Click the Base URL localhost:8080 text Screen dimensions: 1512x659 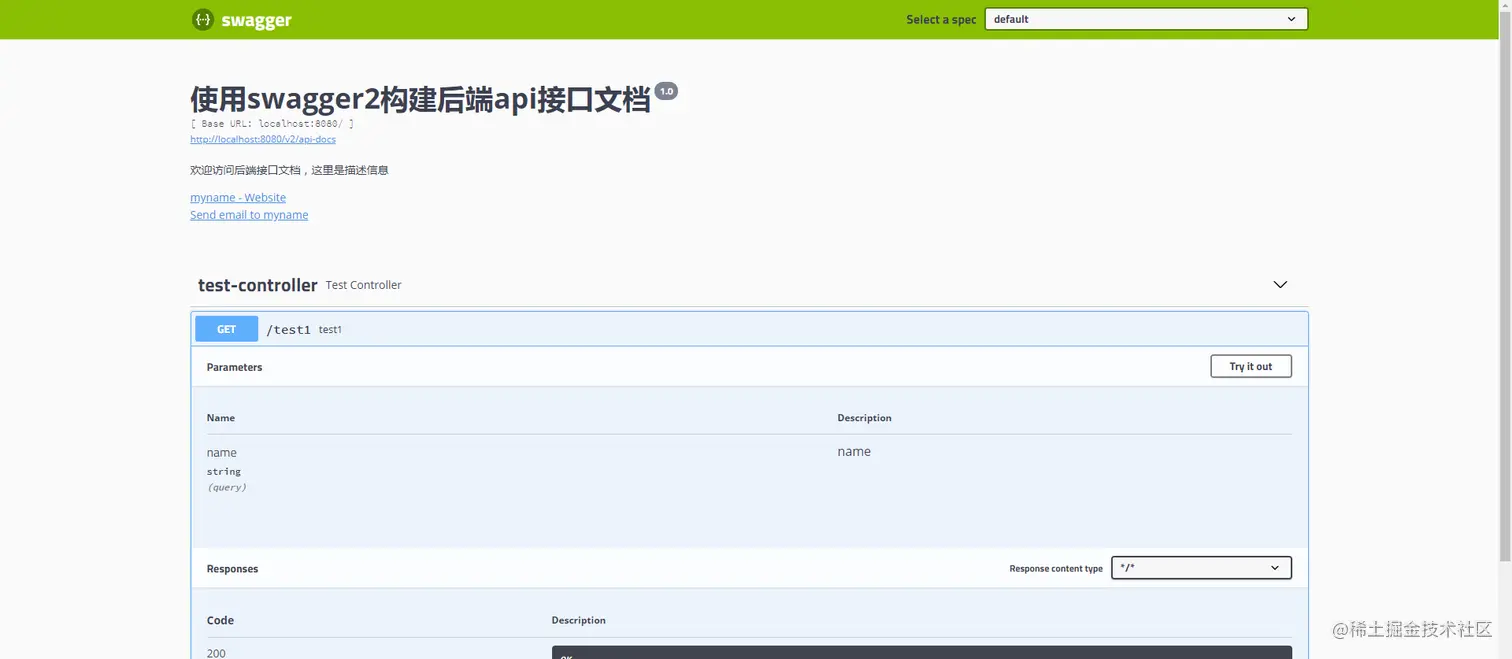272,124
